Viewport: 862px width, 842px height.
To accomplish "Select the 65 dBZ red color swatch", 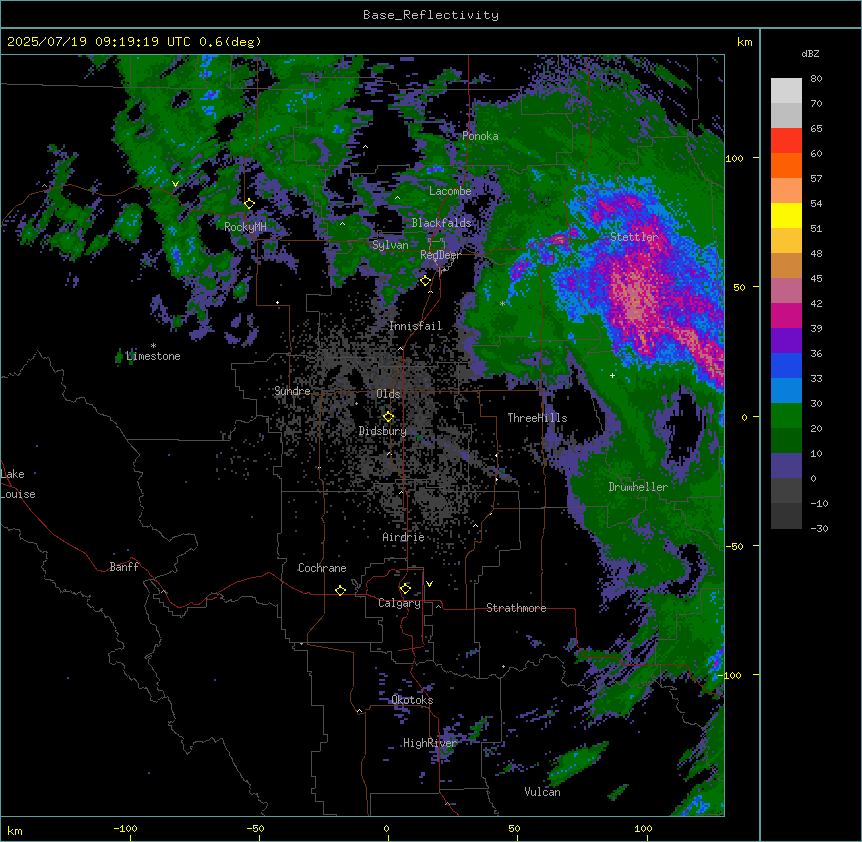I will 786,141.
